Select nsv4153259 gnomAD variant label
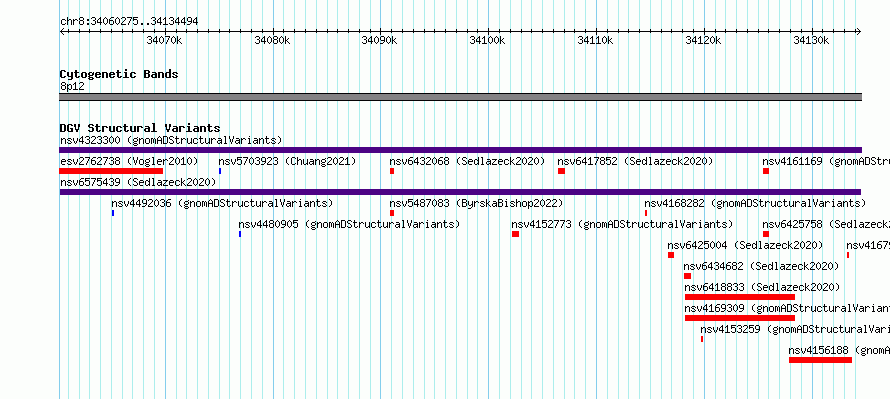The height and width of the screenshot is (399, 890). [795, 329]
